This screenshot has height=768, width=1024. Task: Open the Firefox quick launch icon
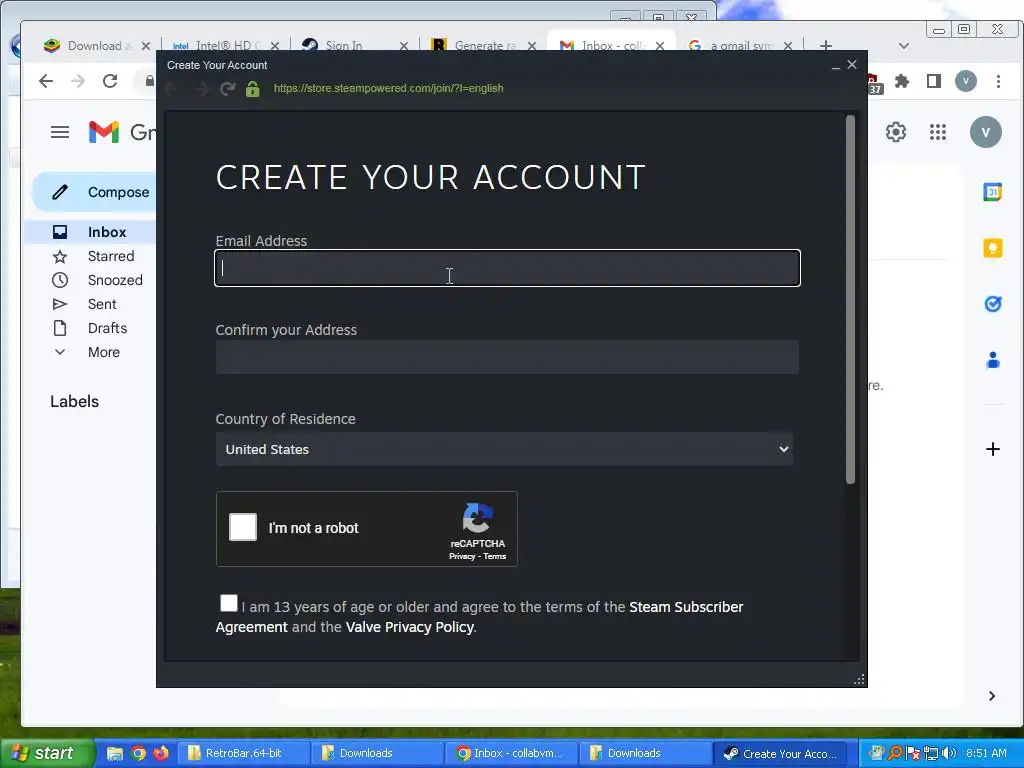point(161,753)
